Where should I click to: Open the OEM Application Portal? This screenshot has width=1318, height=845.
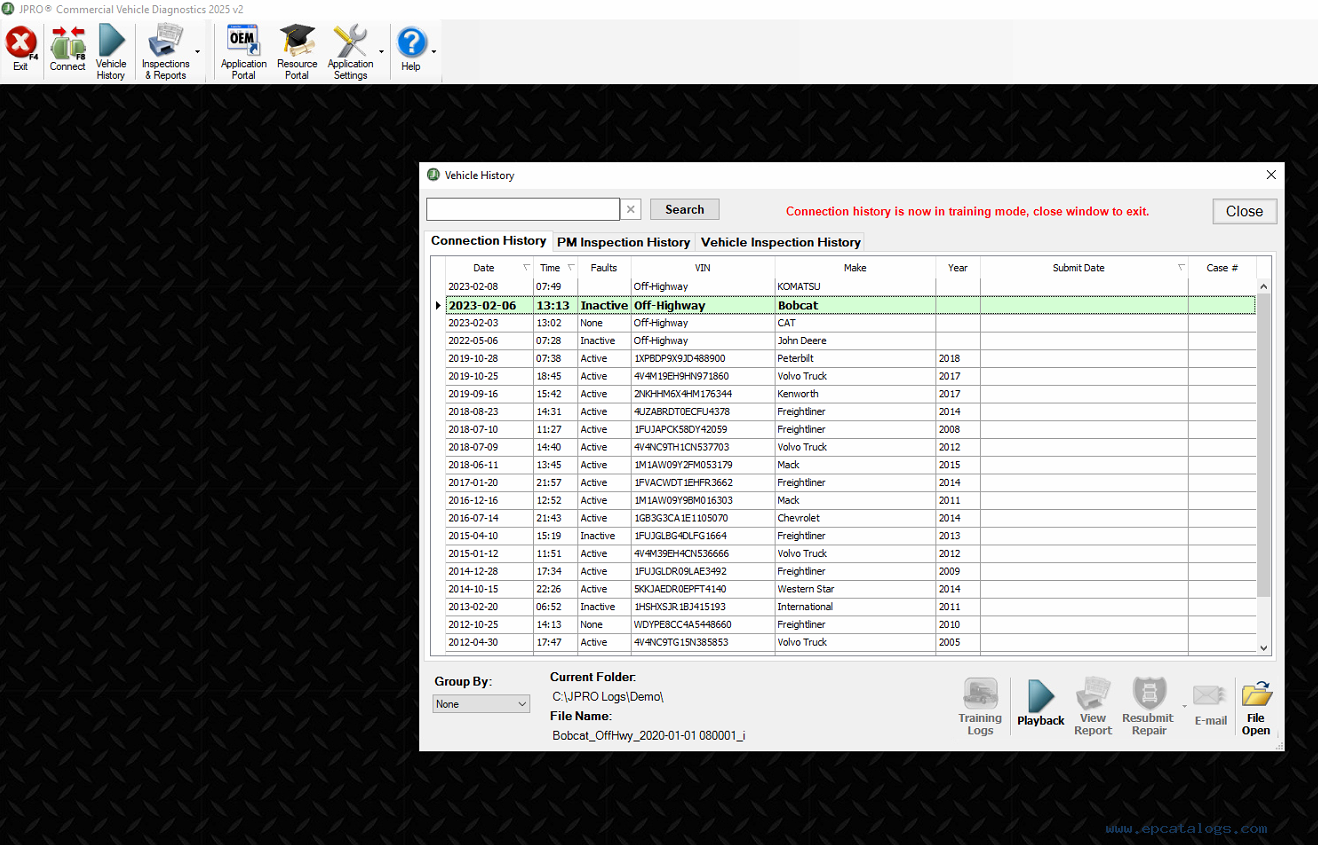[244, 52]
